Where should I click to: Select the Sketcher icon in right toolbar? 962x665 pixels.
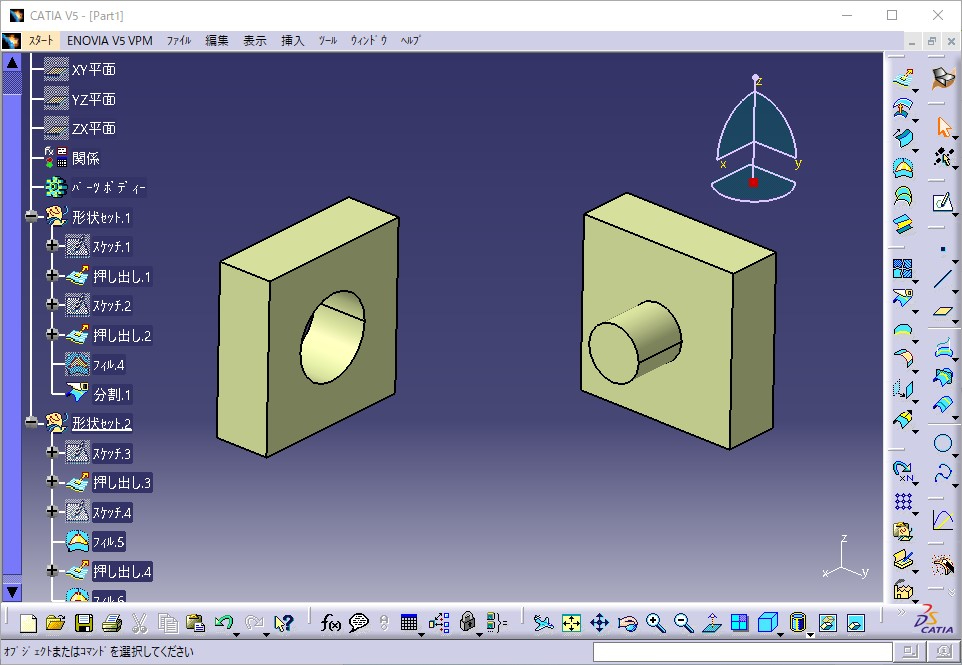[x=943, y=203]
